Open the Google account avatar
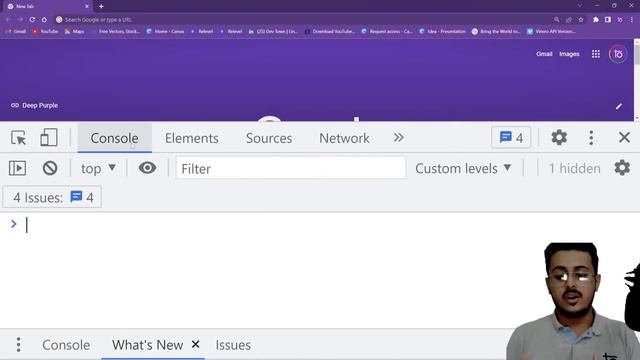Image resolution: width=640 pixels, height=360 pixels. [x=618, y=54]
